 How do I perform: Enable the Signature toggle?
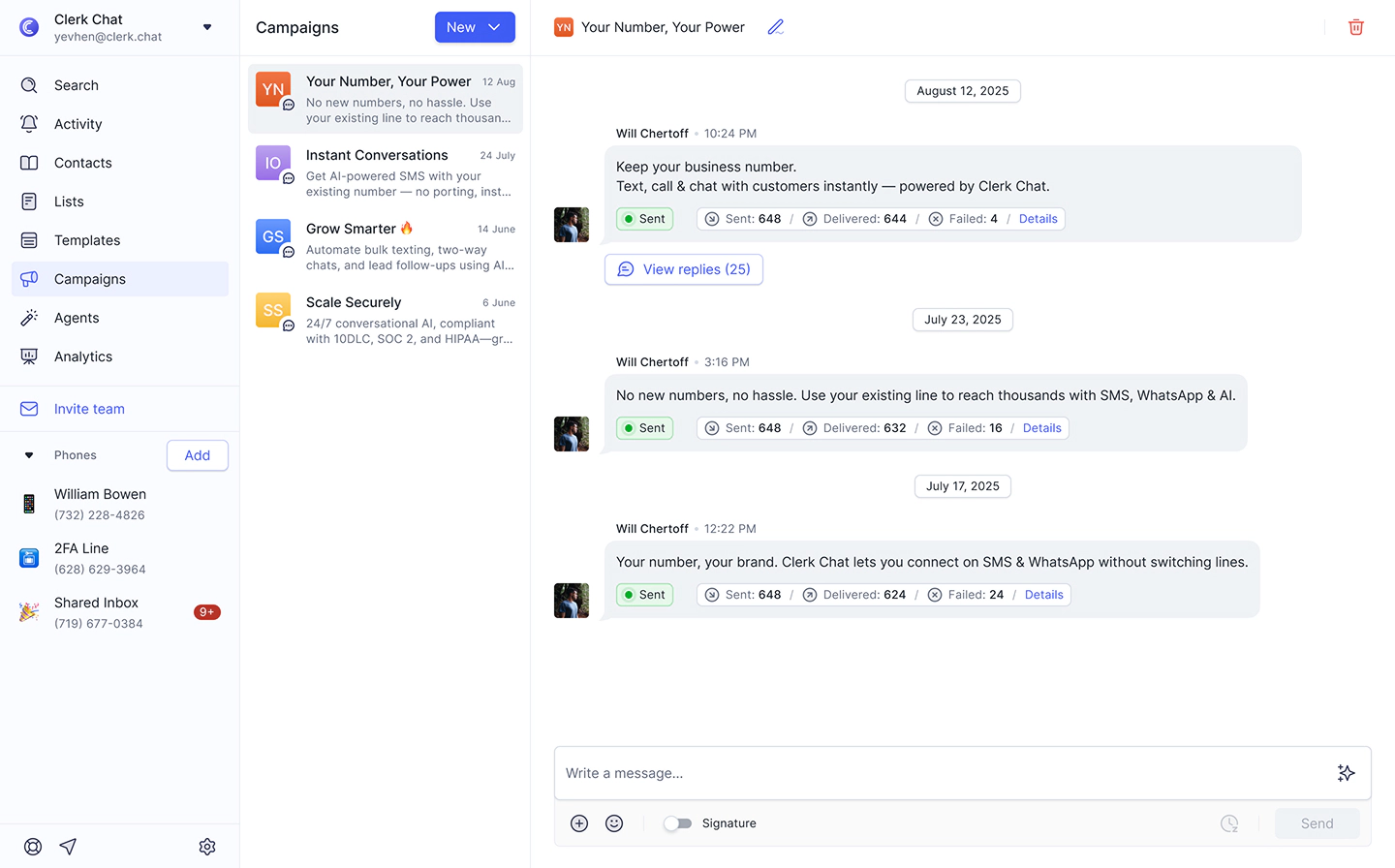click(x=677, y=823)
